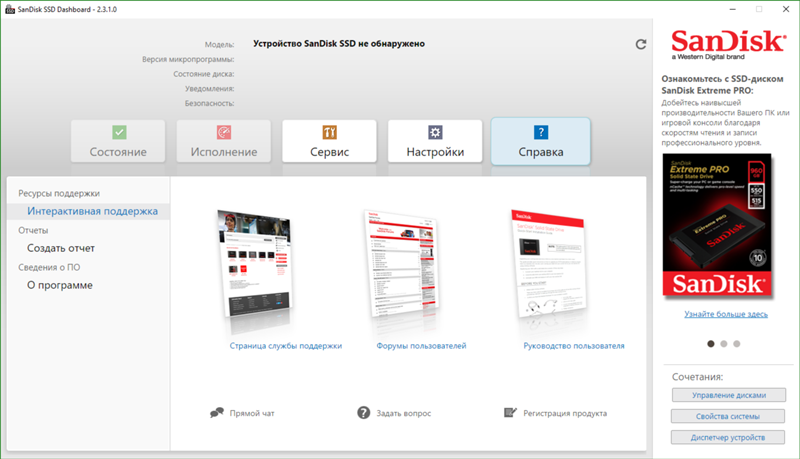Open the Сервис tab label
The height and width of the screenshot is (459, 800).
[330, 152]
